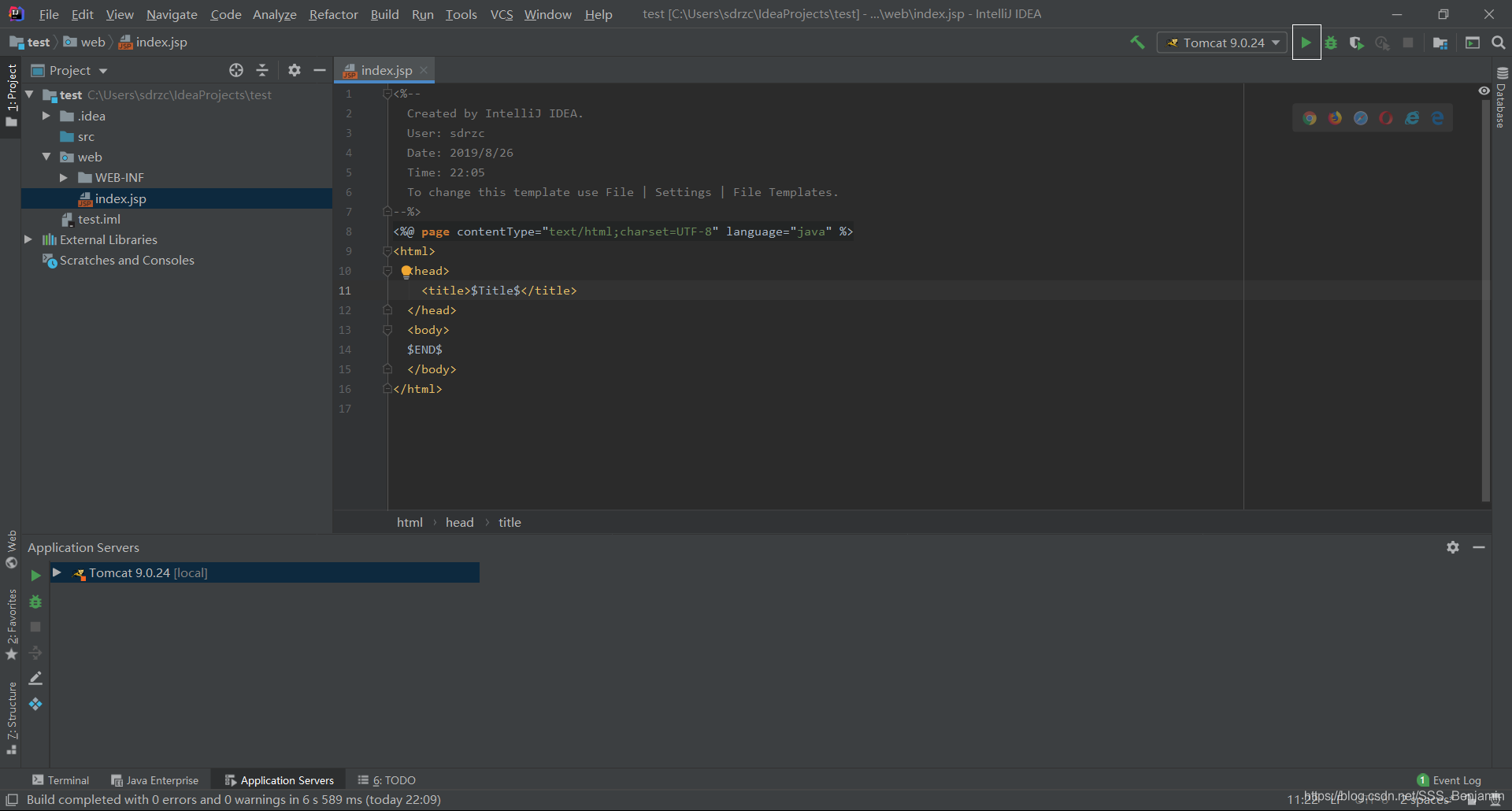The height and width of the screenshot is (811, 1512).
Task: Open the Database side panel
Action: click(1501, 98)
